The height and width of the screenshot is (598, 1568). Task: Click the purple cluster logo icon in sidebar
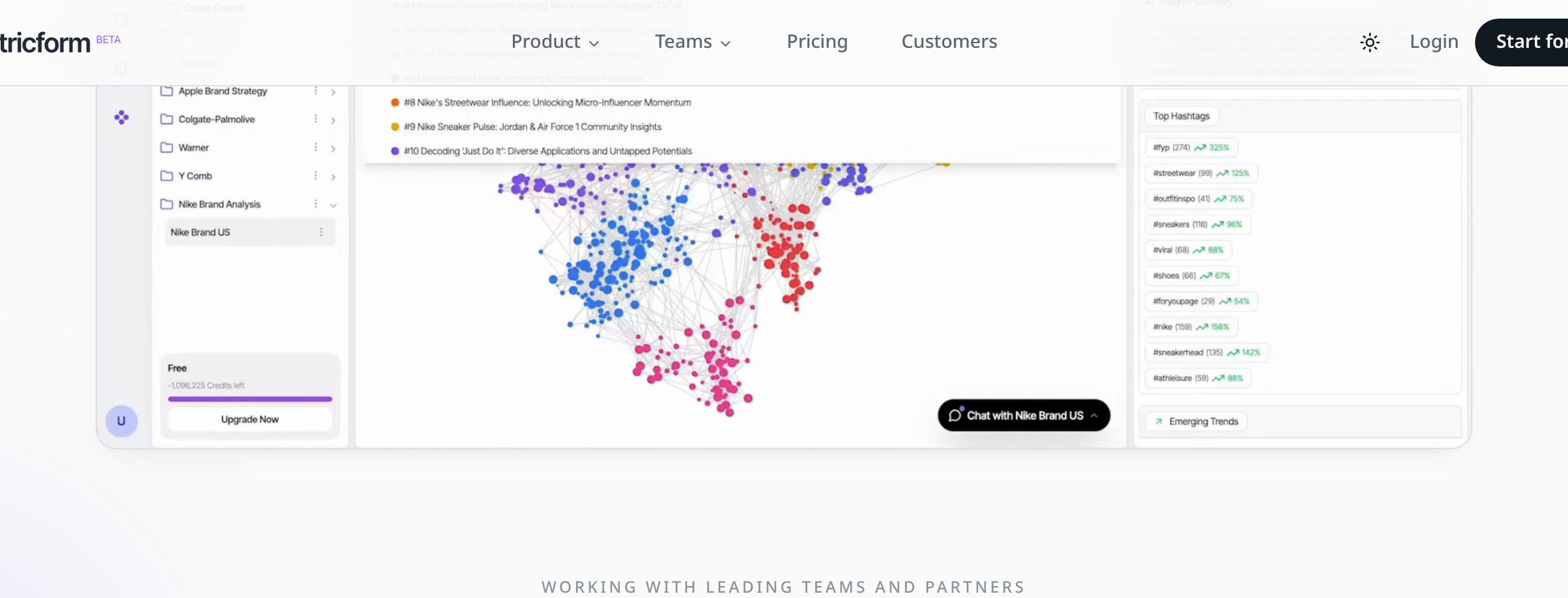tap(122, 118)
